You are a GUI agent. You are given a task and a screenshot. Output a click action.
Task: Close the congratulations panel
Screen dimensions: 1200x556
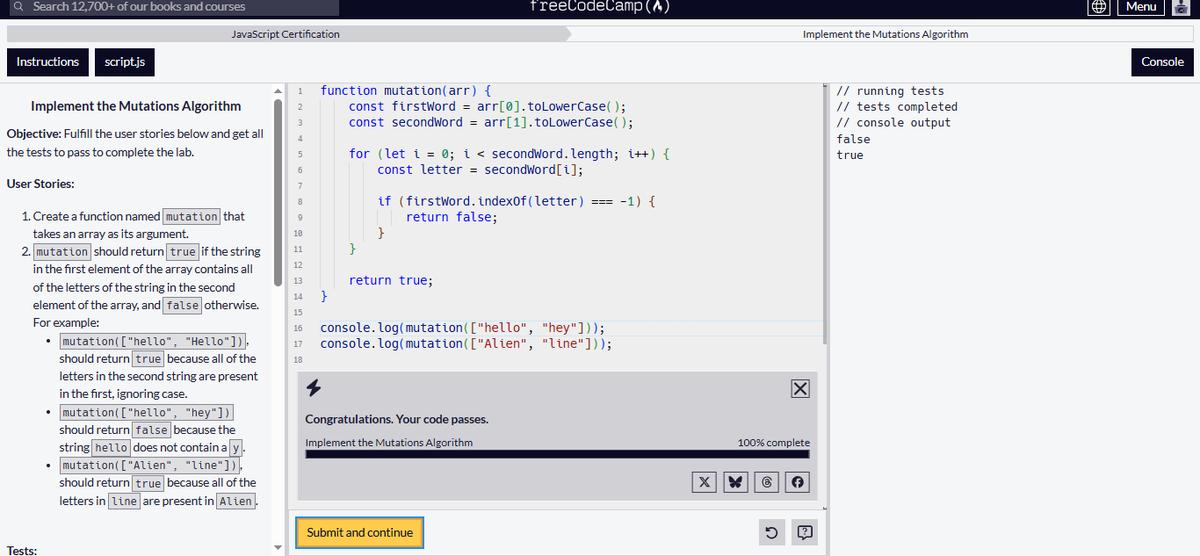pyautogui.click(x=799, y=388)
